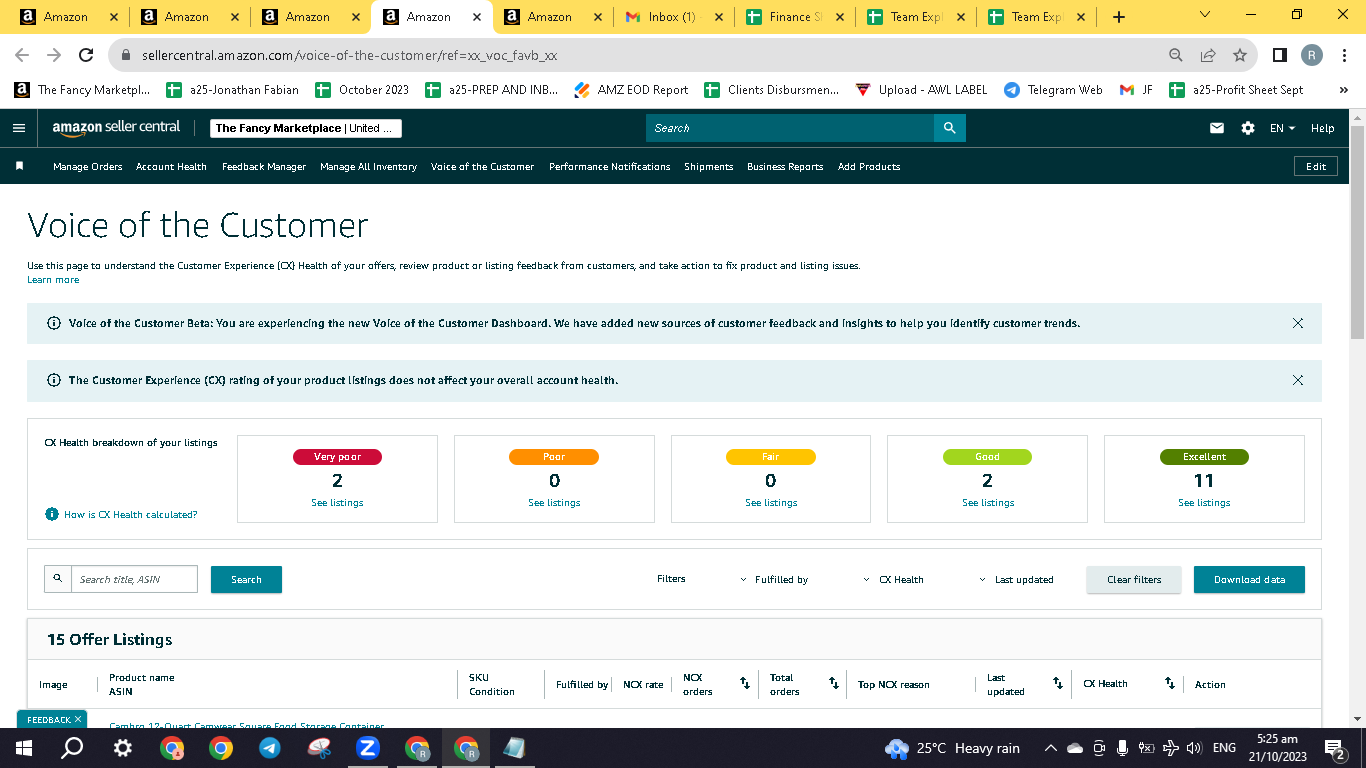1366x768 pixels.
Task: Click the Amazon Seller Central logo
Action: click(x=117, y=128)
